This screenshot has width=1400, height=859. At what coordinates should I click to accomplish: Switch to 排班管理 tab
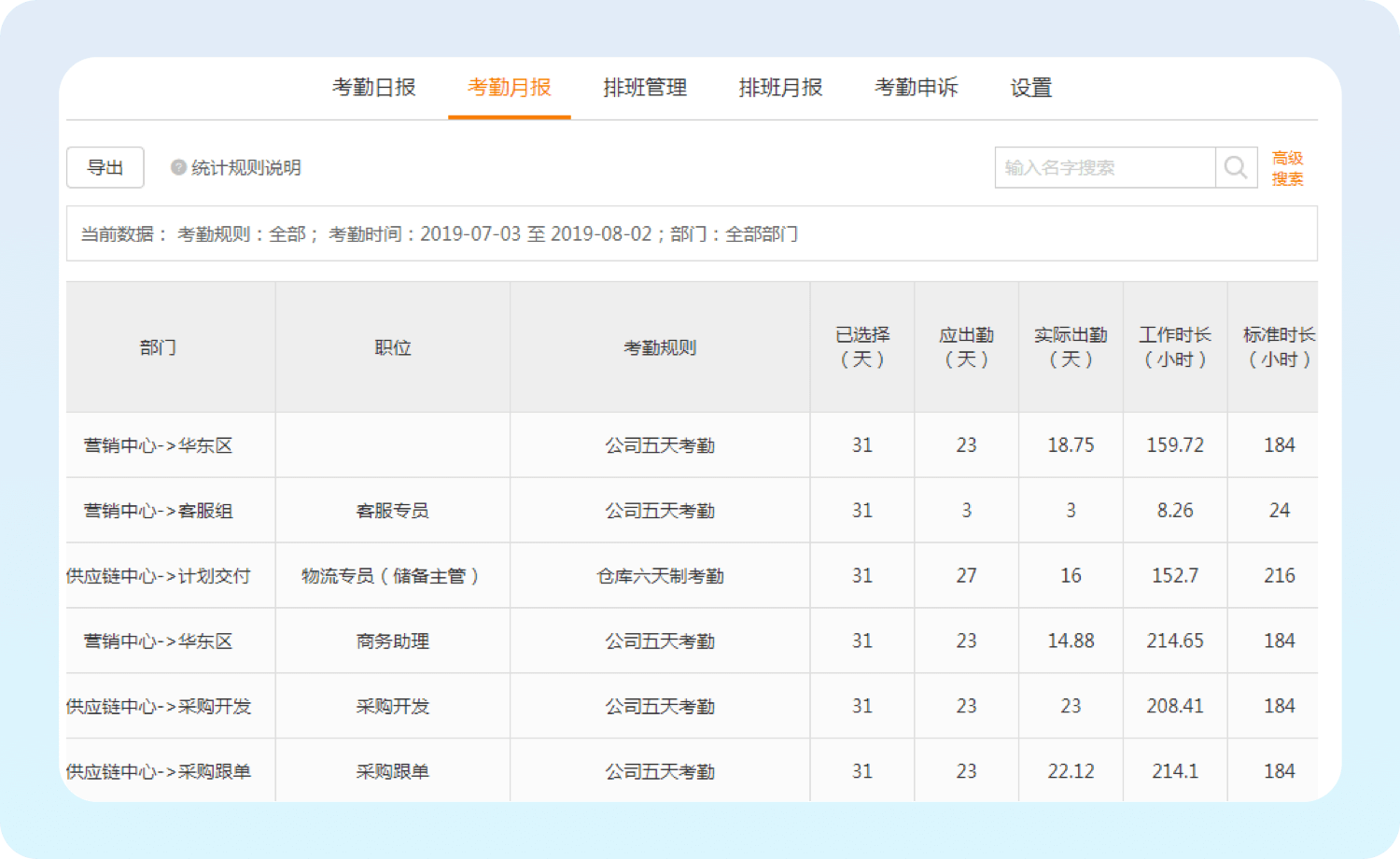(645, 88)
